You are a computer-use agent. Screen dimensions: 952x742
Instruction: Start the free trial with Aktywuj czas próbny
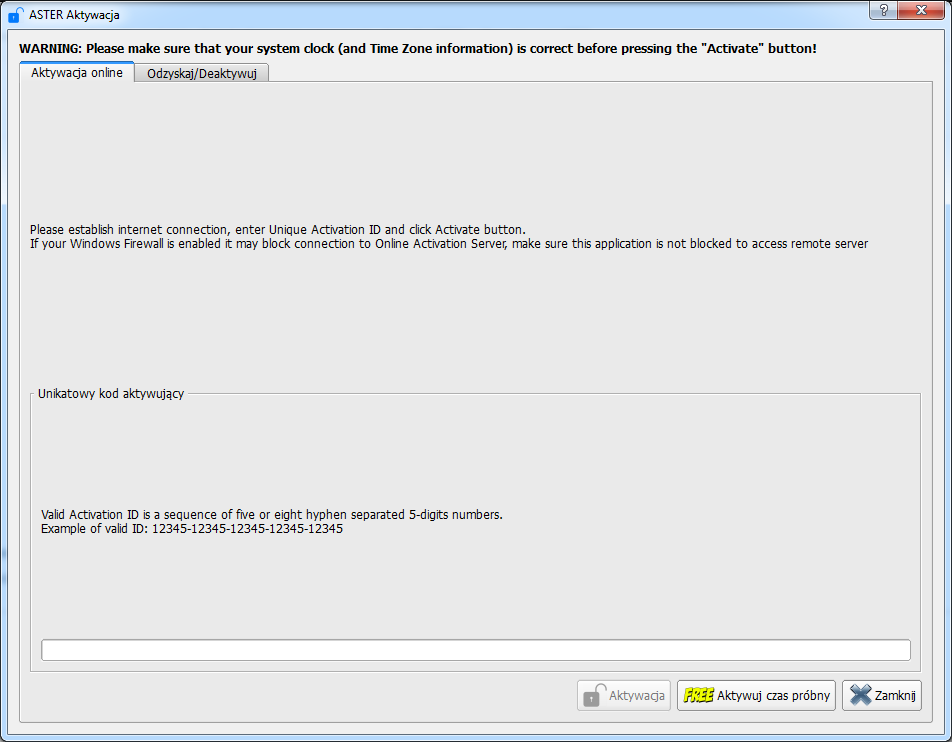[756, 695]
